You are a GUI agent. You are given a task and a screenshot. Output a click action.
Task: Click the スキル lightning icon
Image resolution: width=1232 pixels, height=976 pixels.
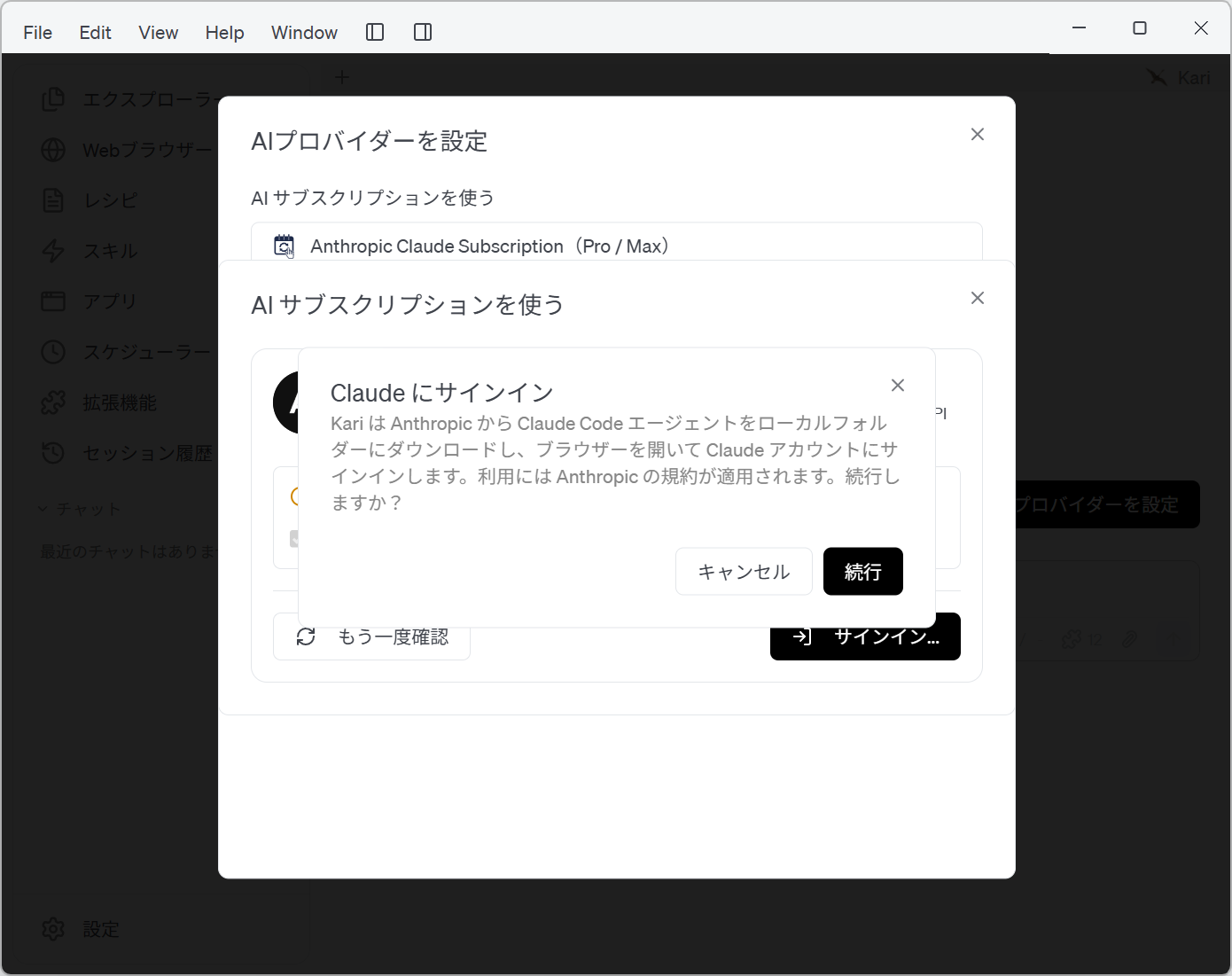[53, 251]
